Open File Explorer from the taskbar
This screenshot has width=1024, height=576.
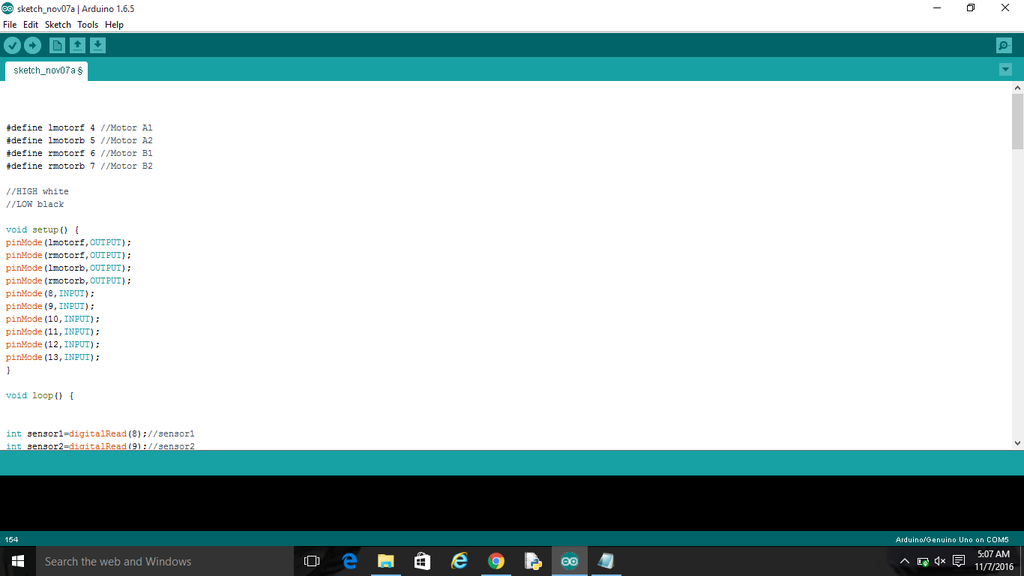(x=386, y=561)
